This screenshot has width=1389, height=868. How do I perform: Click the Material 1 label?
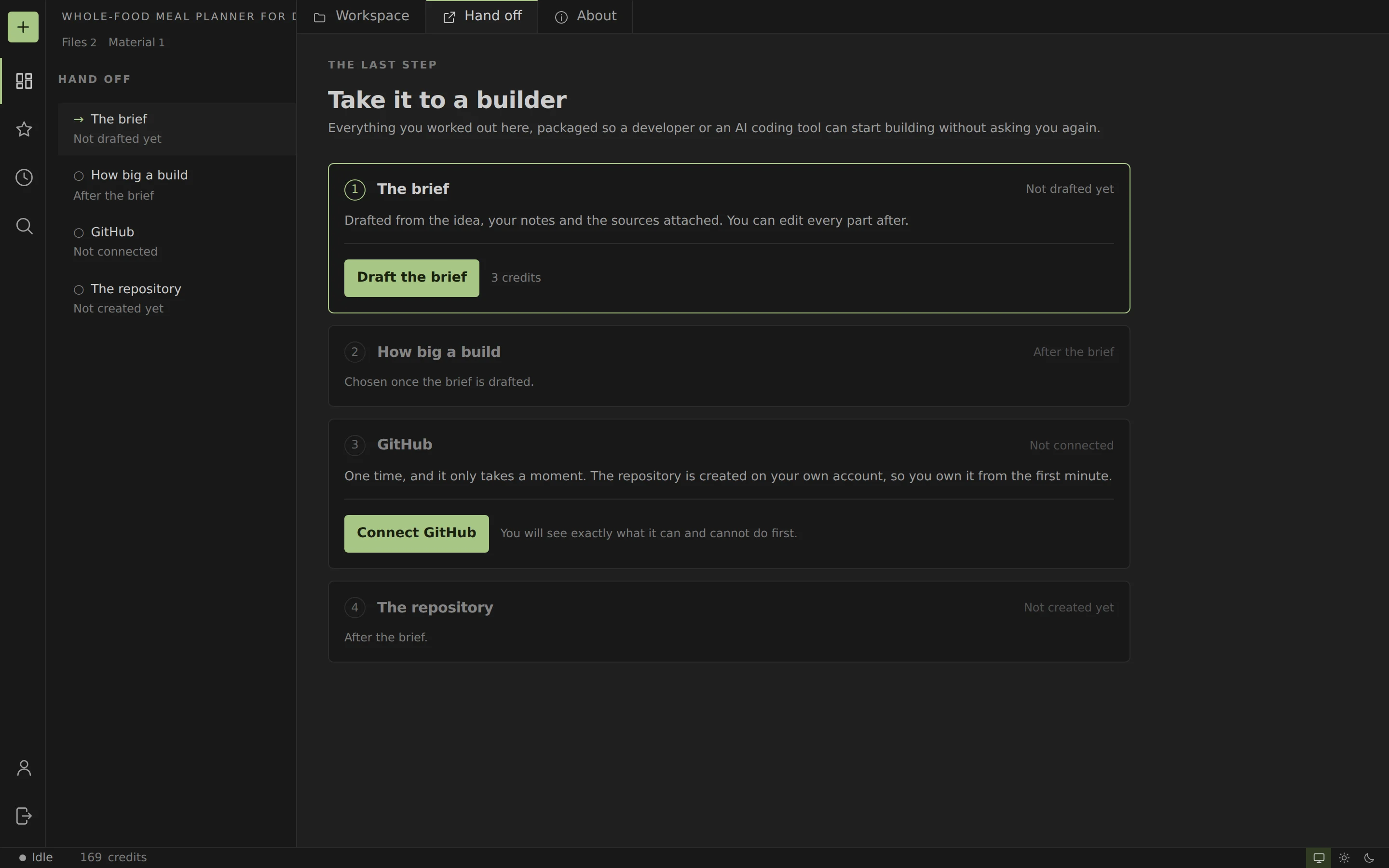click(x=136, y=42)
